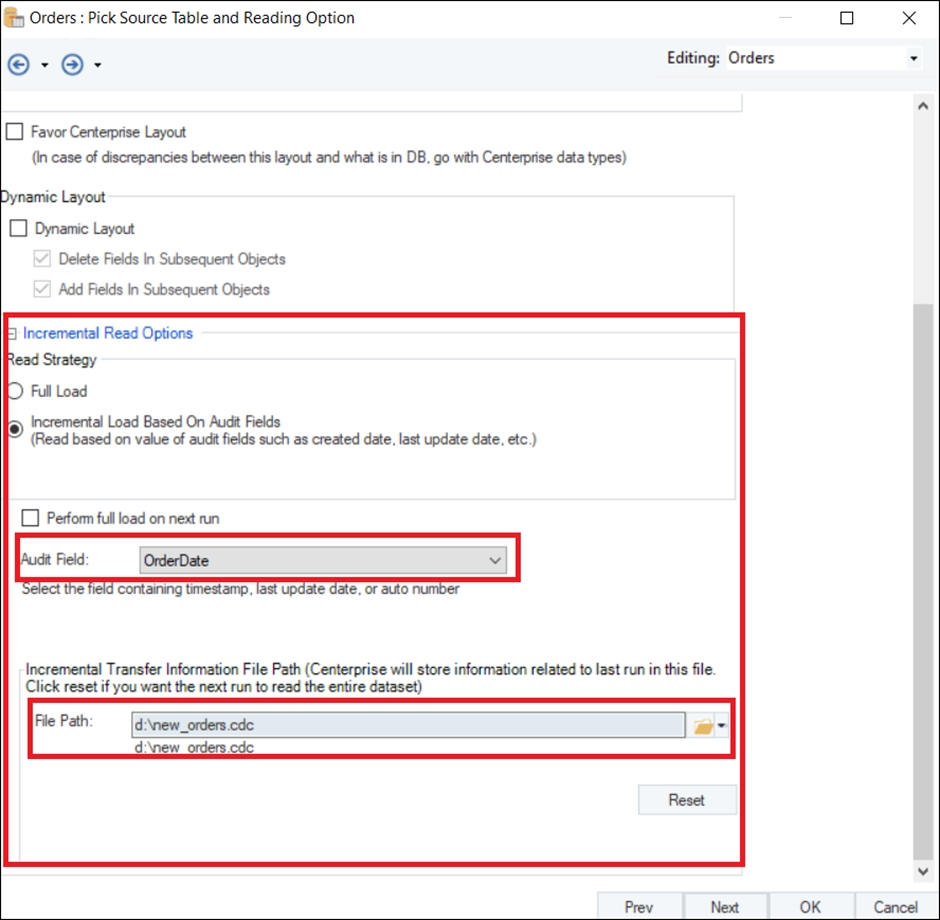The height and width of the screenshot is (920, 940).
Task: Select Incremental Load Based On Audit Fields
Action: (15, 429)
